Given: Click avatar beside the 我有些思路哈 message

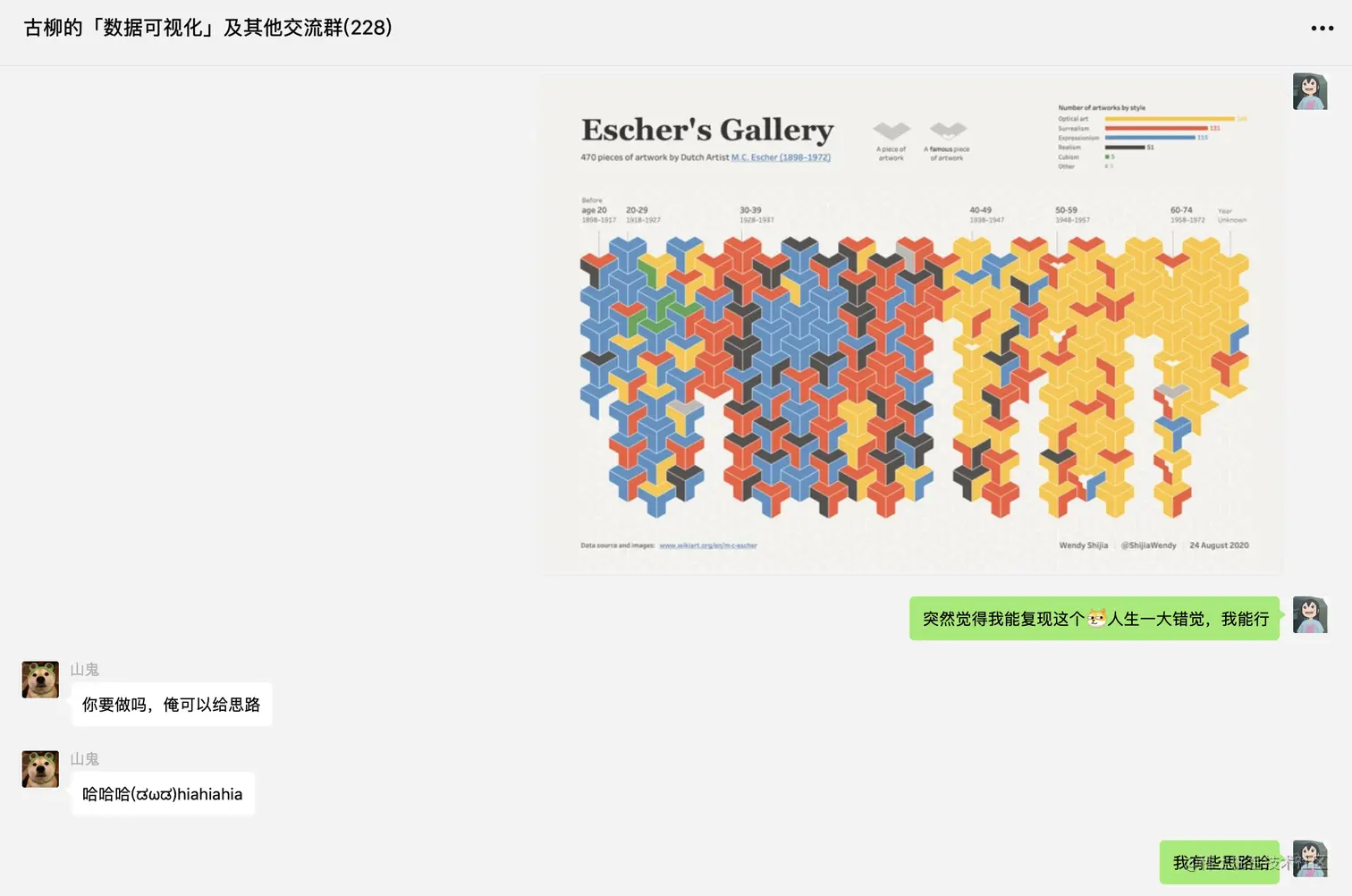Looking at the screenshot, I should click(1310, 858).
